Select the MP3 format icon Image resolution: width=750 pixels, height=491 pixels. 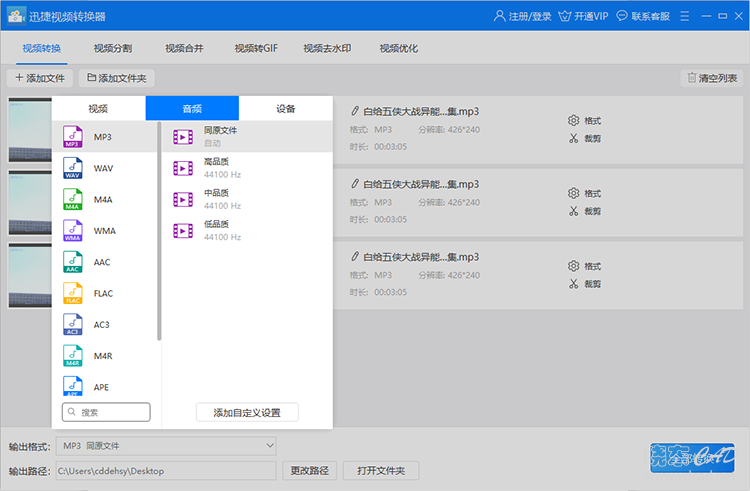tap(73, 137)
